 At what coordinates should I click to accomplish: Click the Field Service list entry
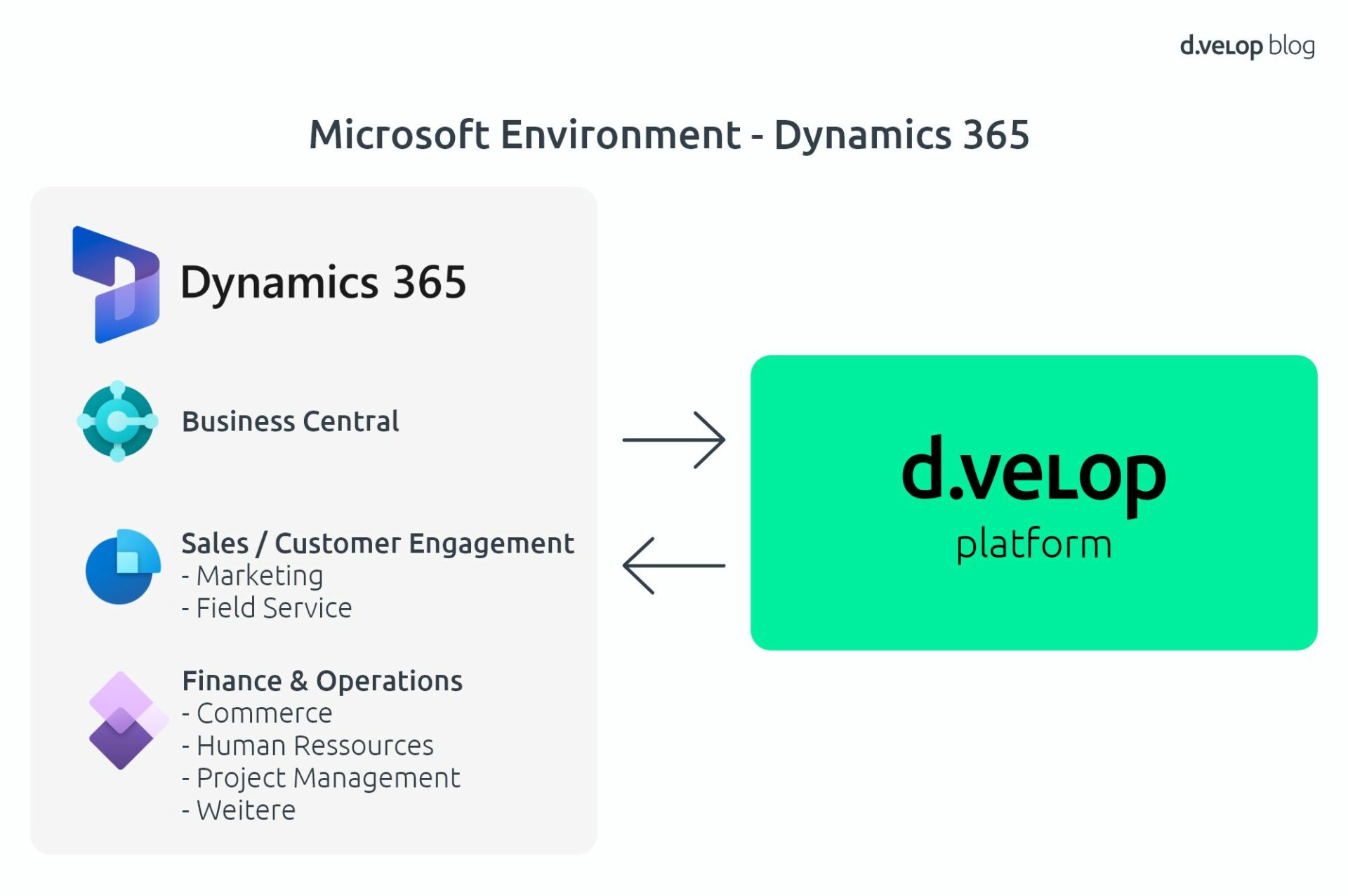(267, 607)
